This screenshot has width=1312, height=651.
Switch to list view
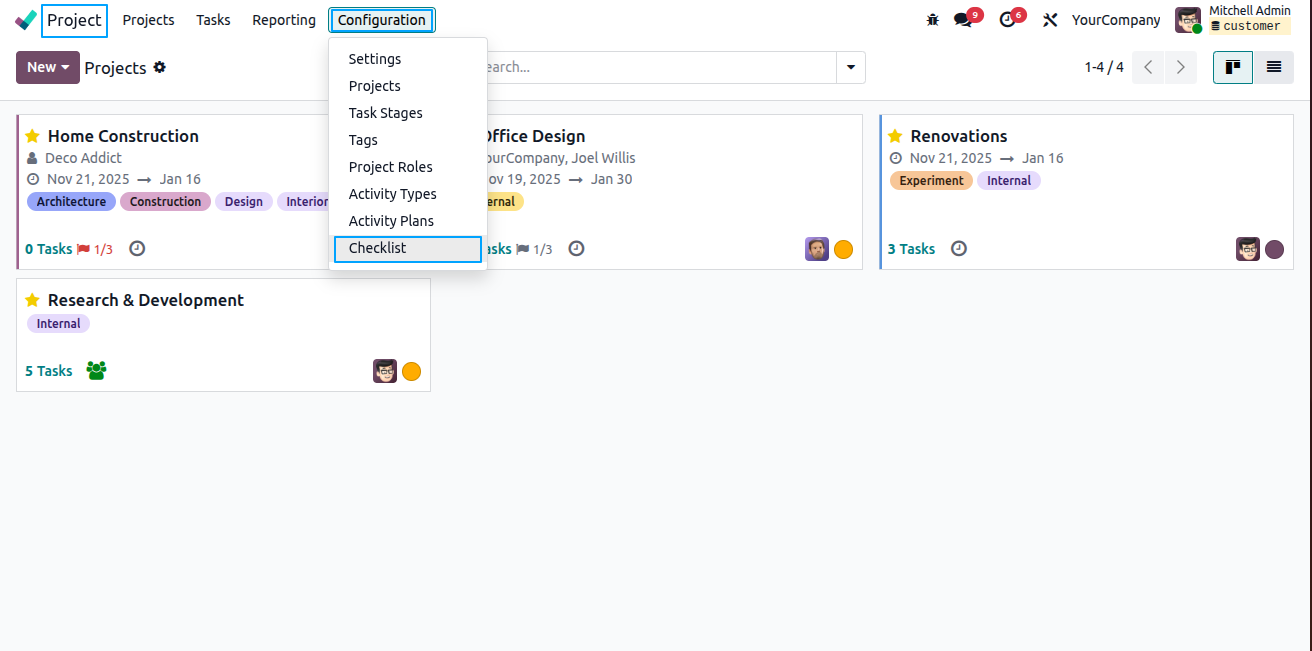click(x=1273, y=67)
